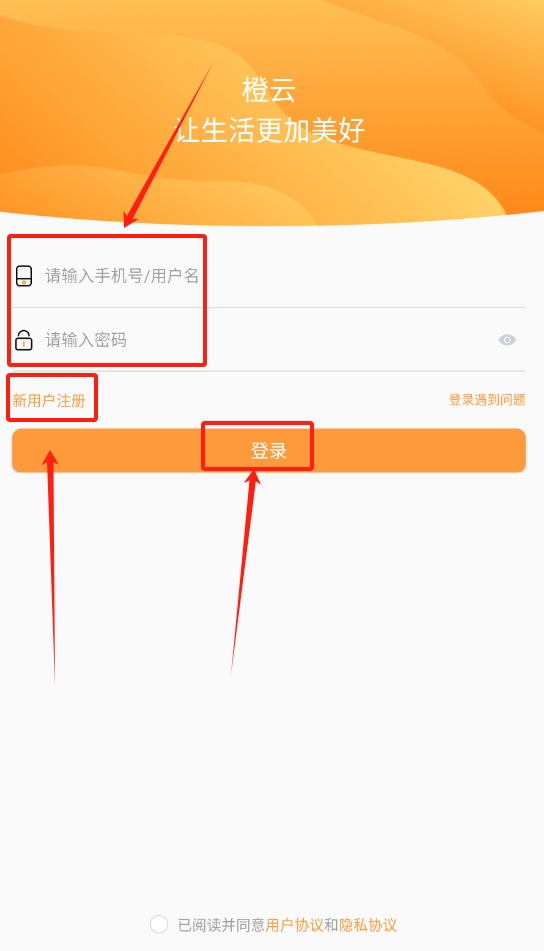Click the red arrow pointing at input fields
Viewport: 544px width, 951px height.
pyautogui.click(x=168, y=146)
